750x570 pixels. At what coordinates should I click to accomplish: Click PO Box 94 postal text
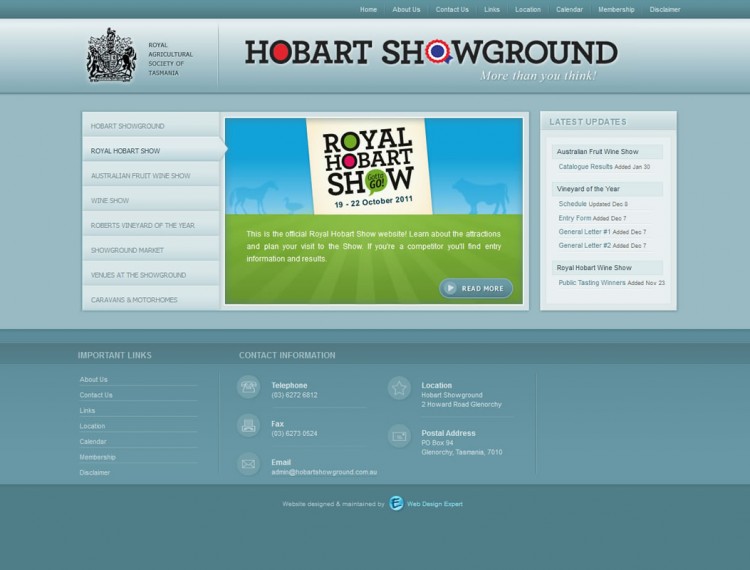click(x=437, y=443)
